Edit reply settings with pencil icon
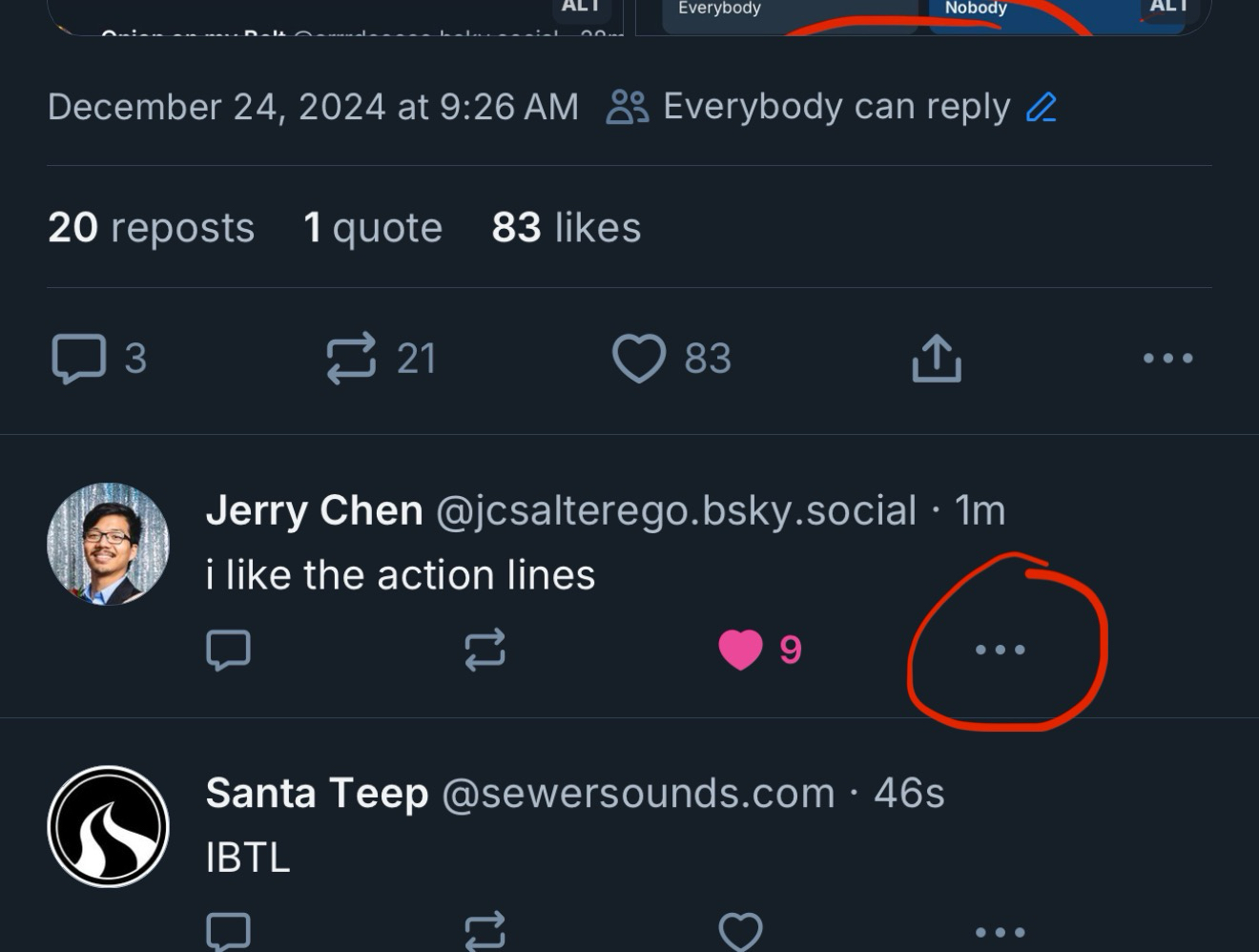This screenshot has height=952, width=1259. point(1041,107)
